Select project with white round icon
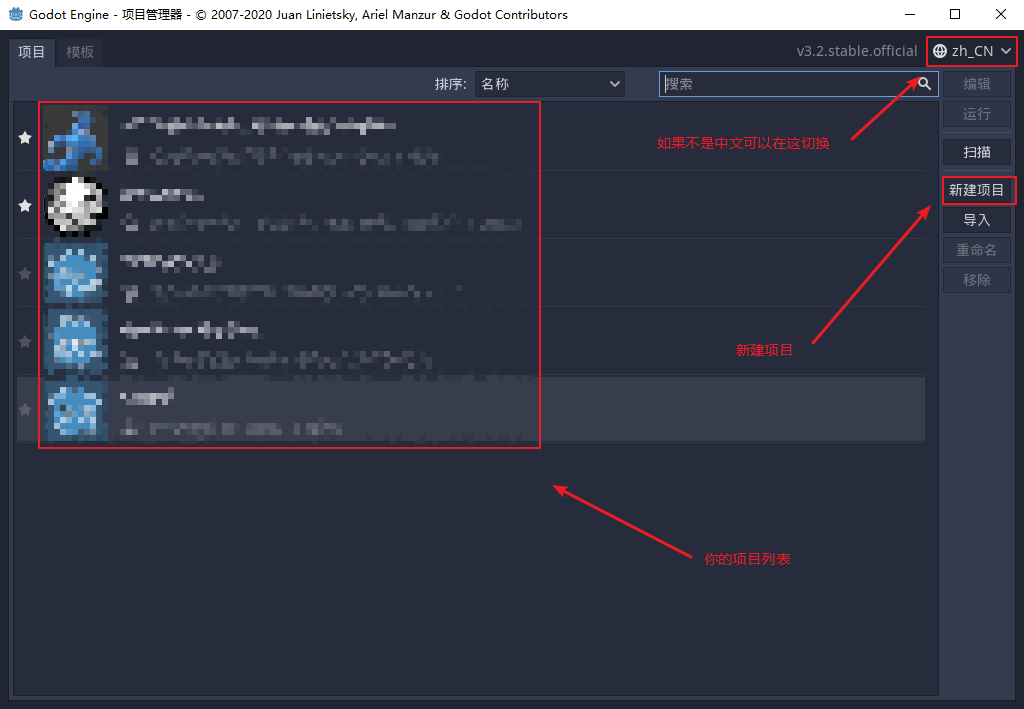This screenshot has width=1024, height=709. pyautogui.click(x=75, y=206)
